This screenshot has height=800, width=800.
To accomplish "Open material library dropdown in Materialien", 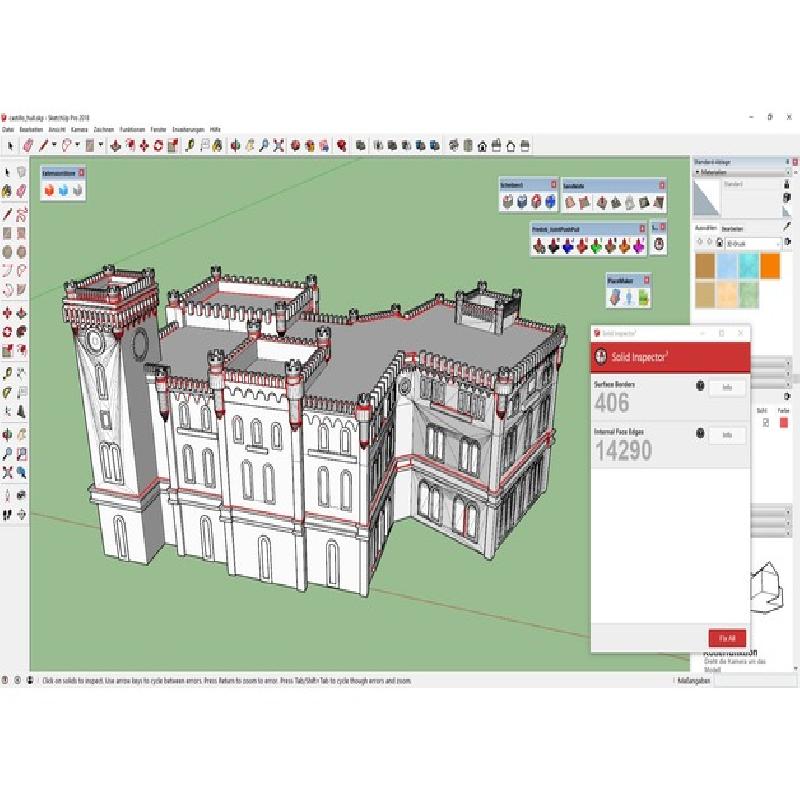I will point(753,244).
